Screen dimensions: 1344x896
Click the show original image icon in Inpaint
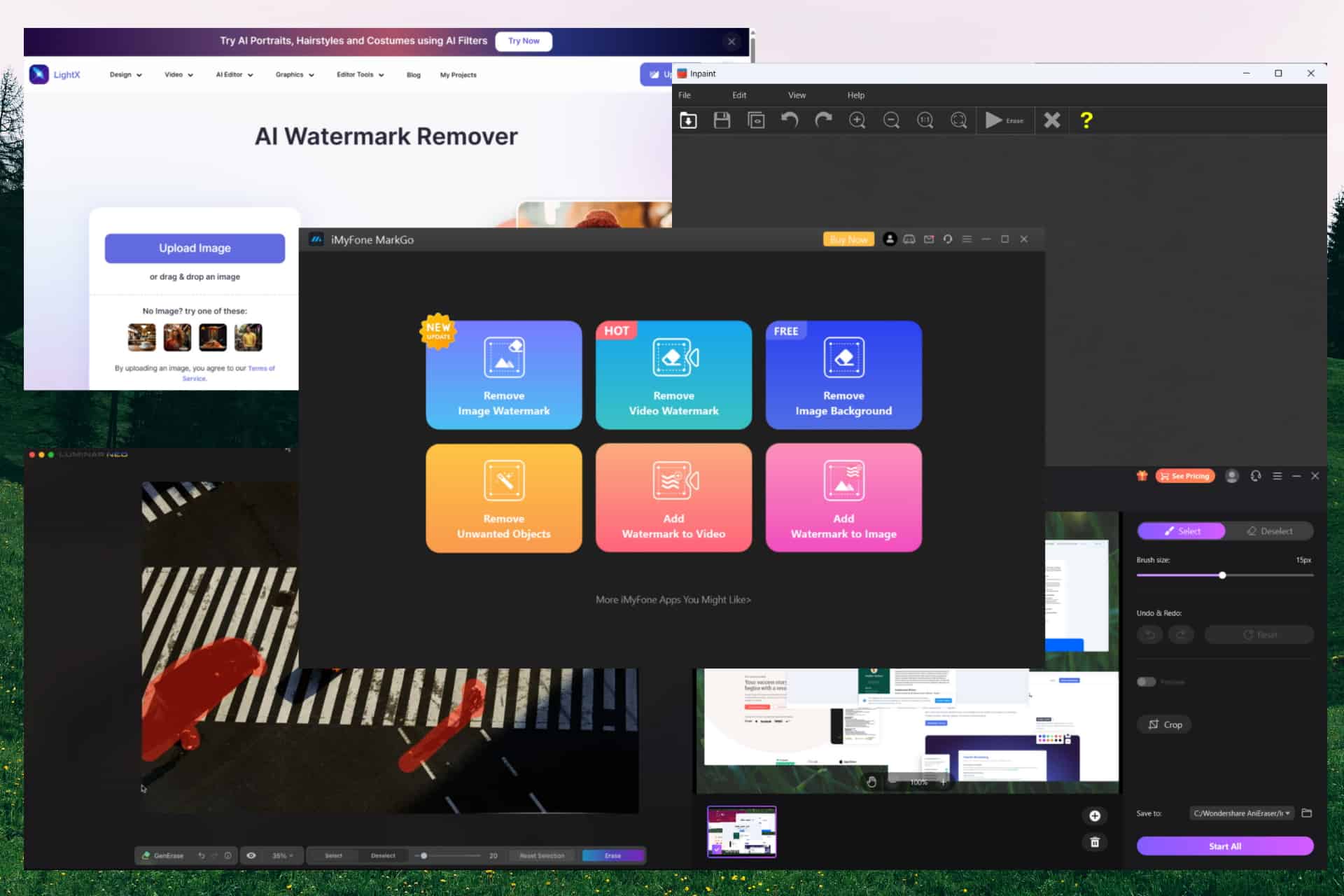(756, 120)
